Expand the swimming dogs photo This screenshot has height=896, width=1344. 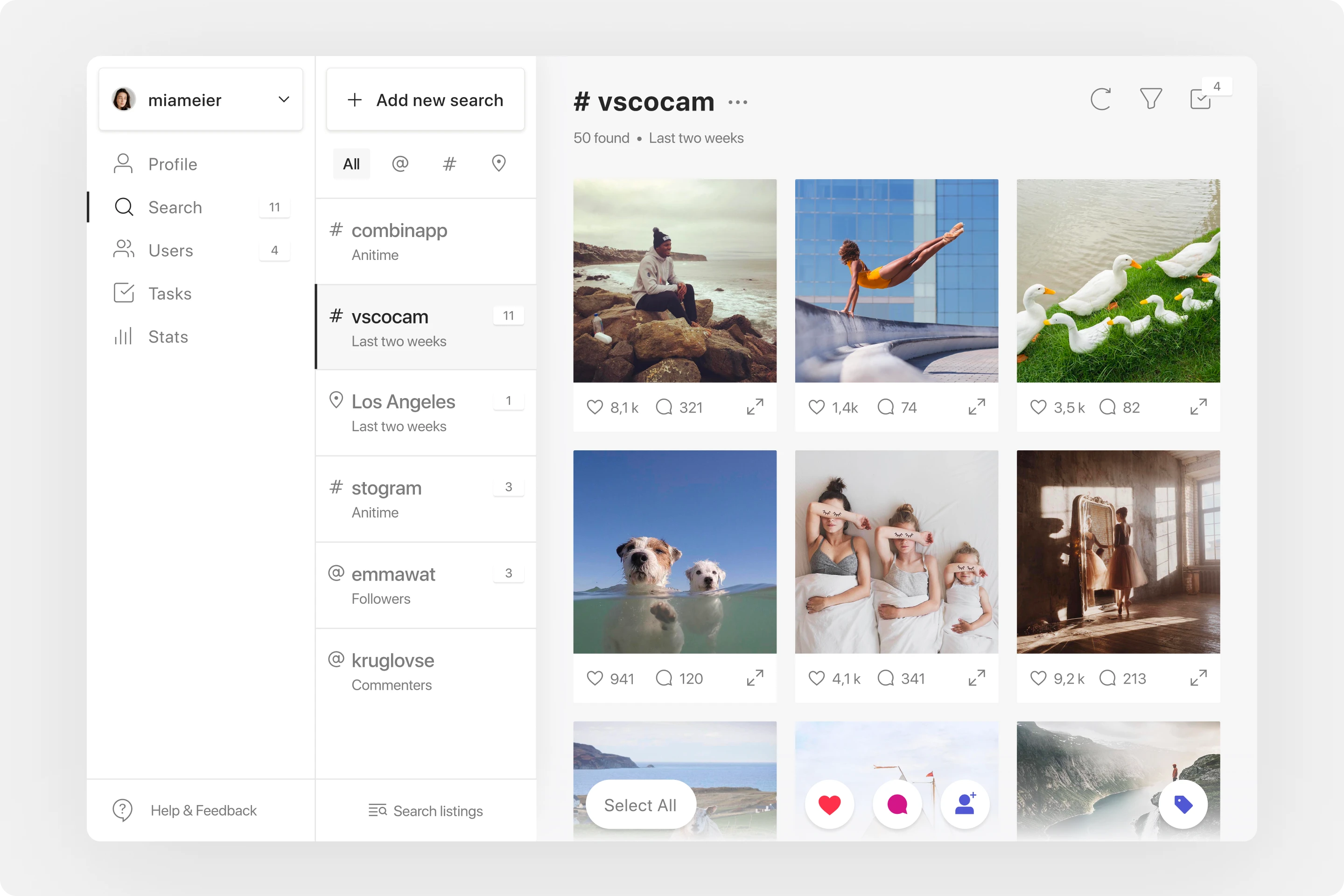coord(755,678)
